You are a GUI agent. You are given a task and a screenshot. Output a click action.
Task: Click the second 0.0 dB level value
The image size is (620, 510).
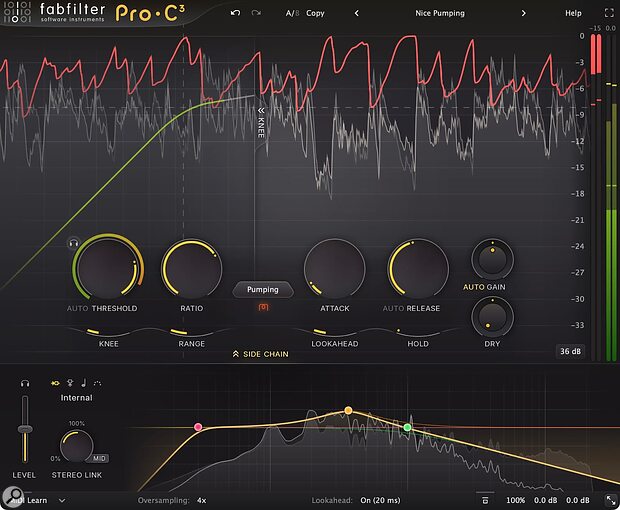[578, 500]
